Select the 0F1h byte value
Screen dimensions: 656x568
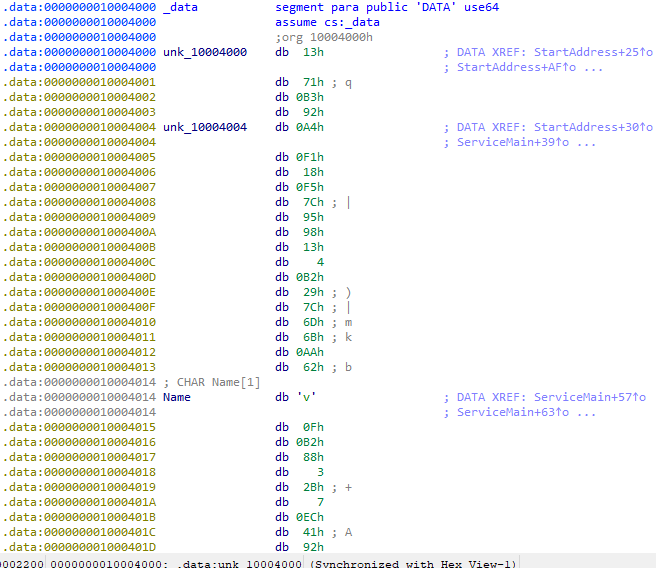tap(312, 157)
